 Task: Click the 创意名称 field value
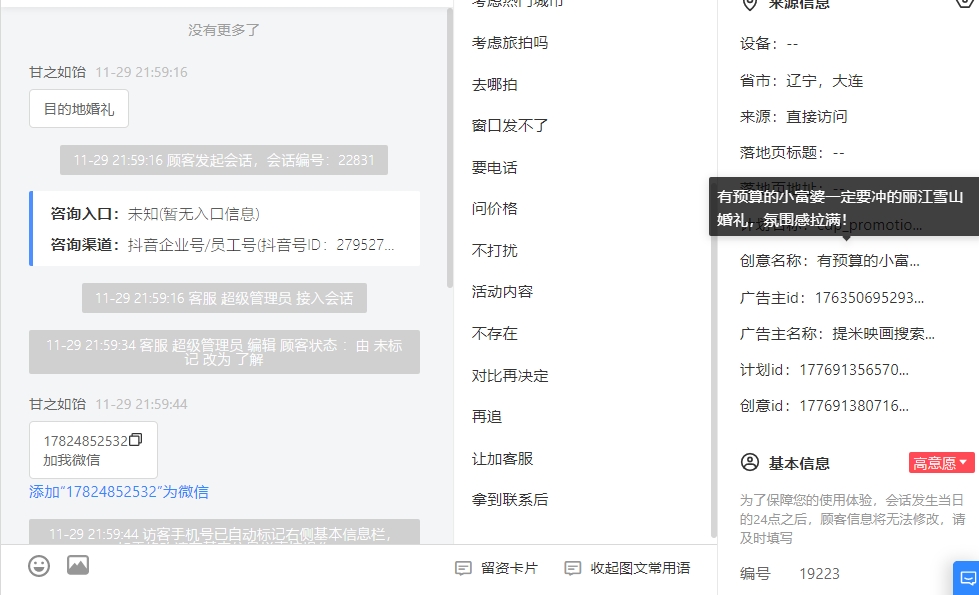(868, 260)
